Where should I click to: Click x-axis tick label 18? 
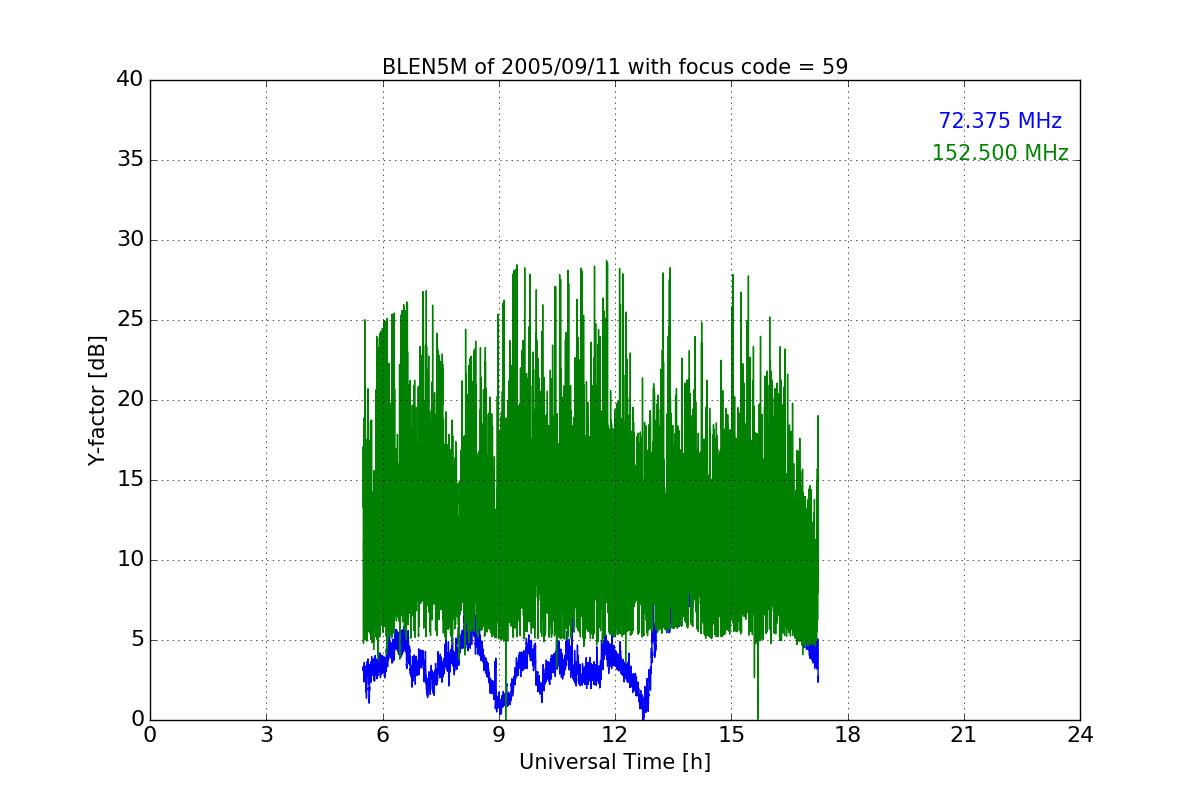(848, 735)
